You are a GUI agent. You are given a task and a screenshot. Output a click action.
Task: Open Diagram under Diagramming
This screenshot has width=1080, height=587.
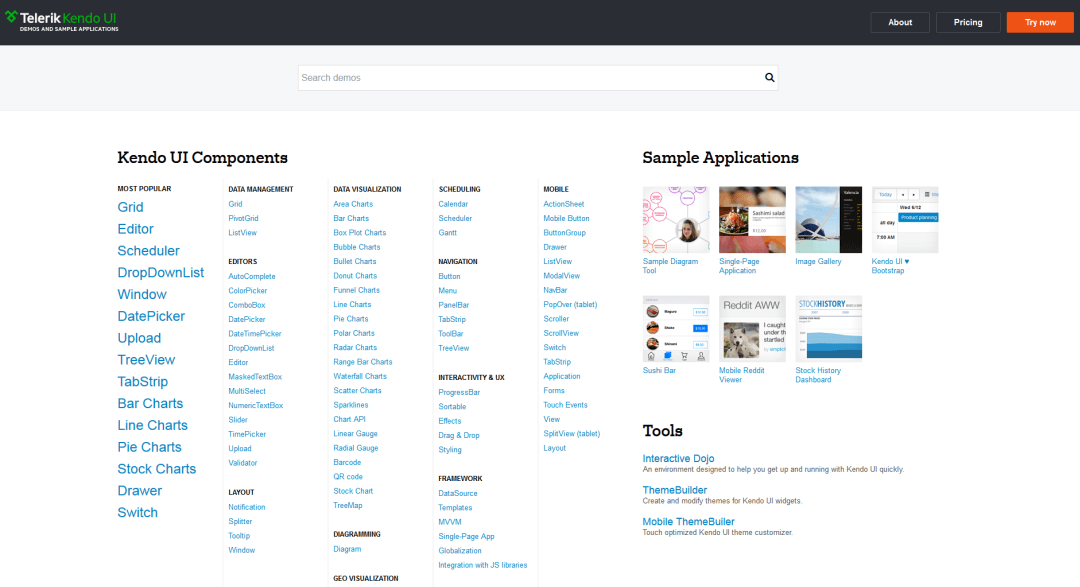tap(347, 549)
